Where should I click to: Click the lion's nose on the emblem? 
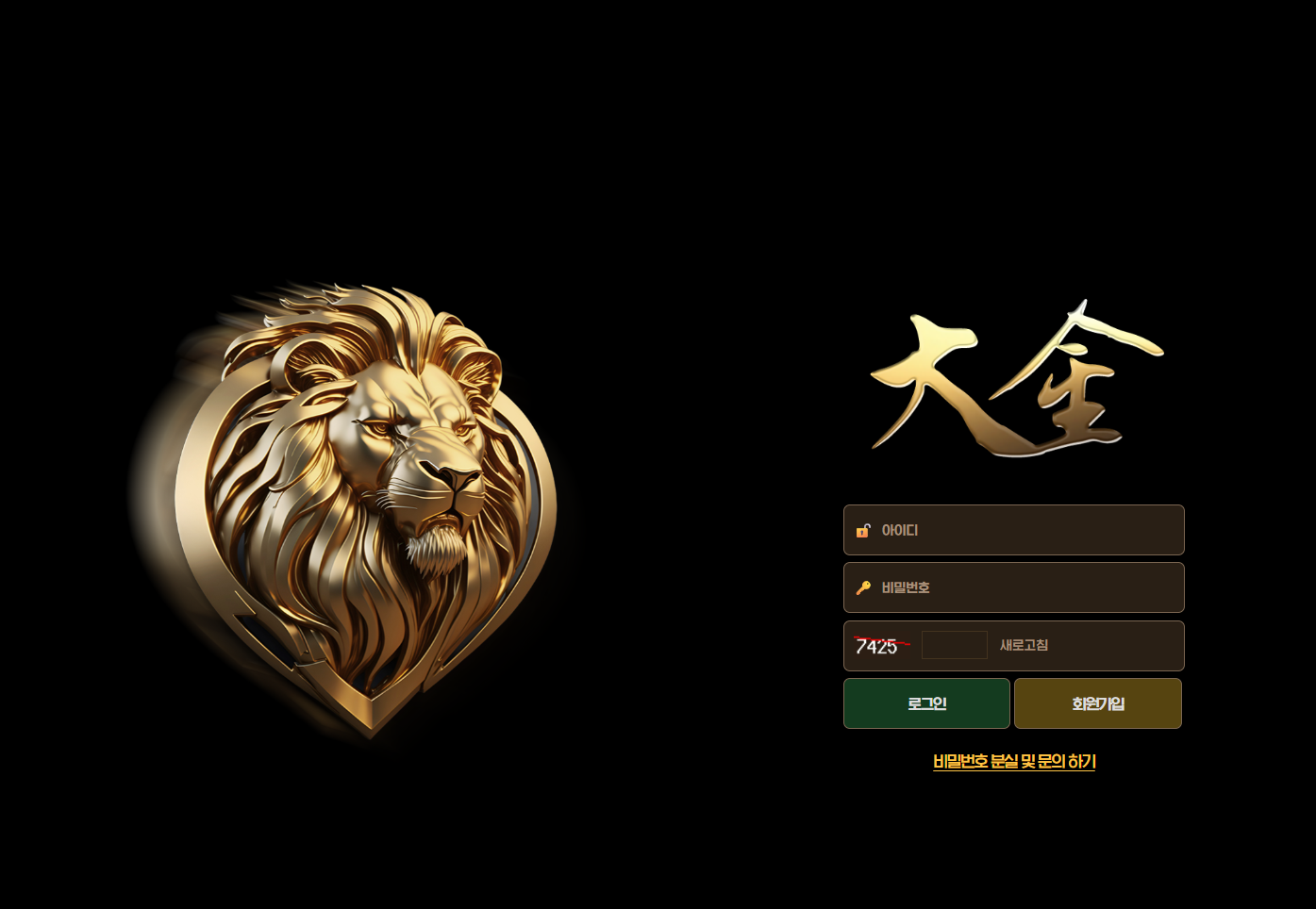[458, 478]
